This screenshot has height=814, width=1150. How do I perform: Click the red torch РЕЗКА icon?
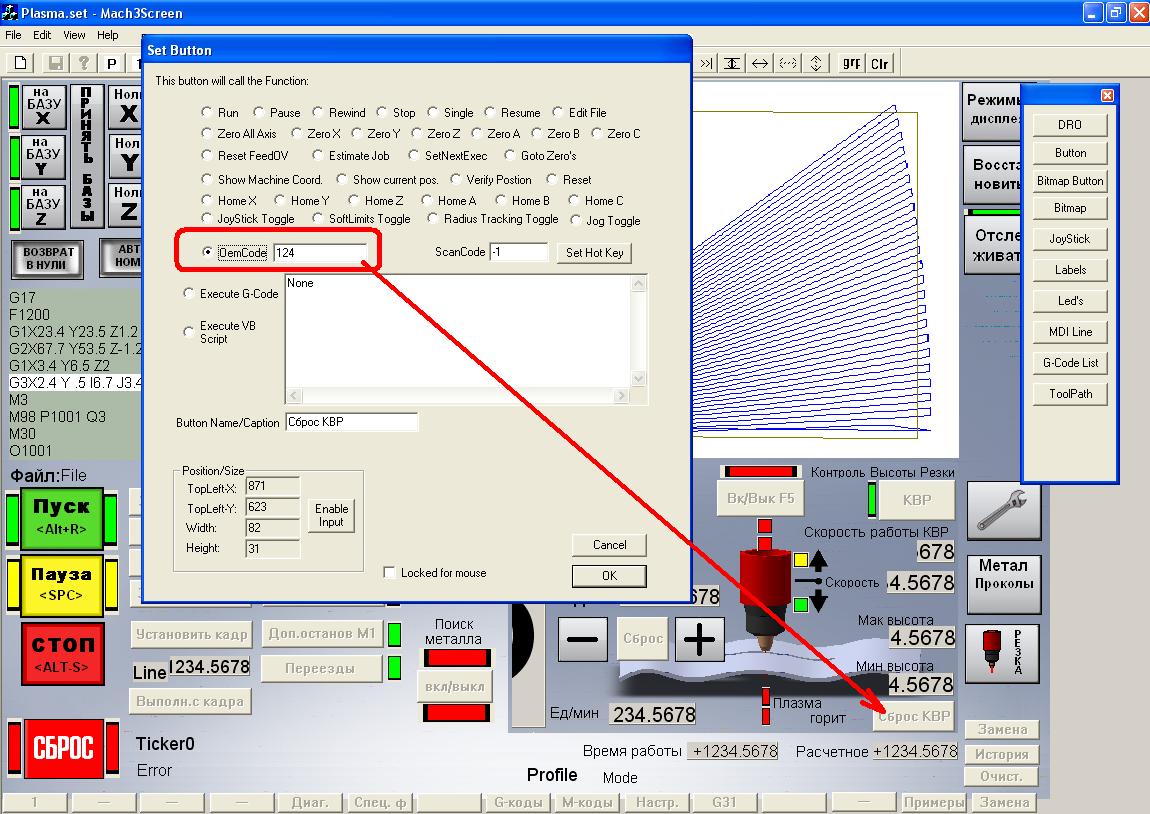[x=1003, y=653]
